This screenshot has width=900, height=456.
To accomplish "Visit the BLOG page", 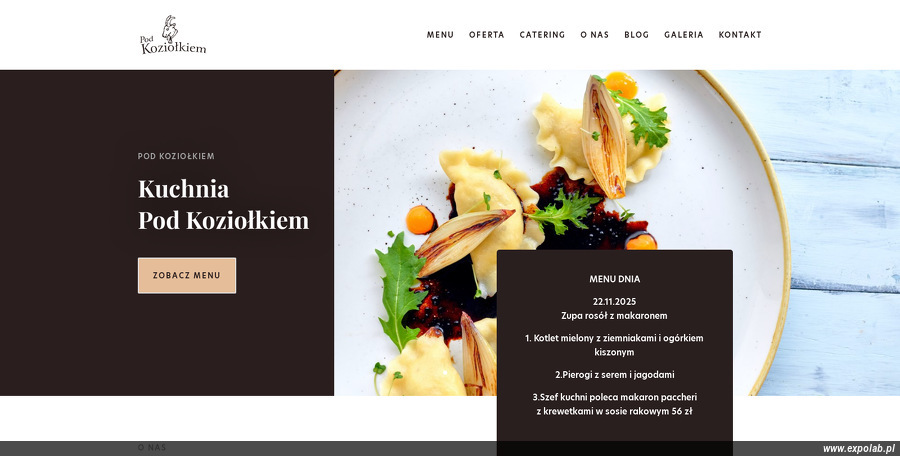I will [637, 35].
